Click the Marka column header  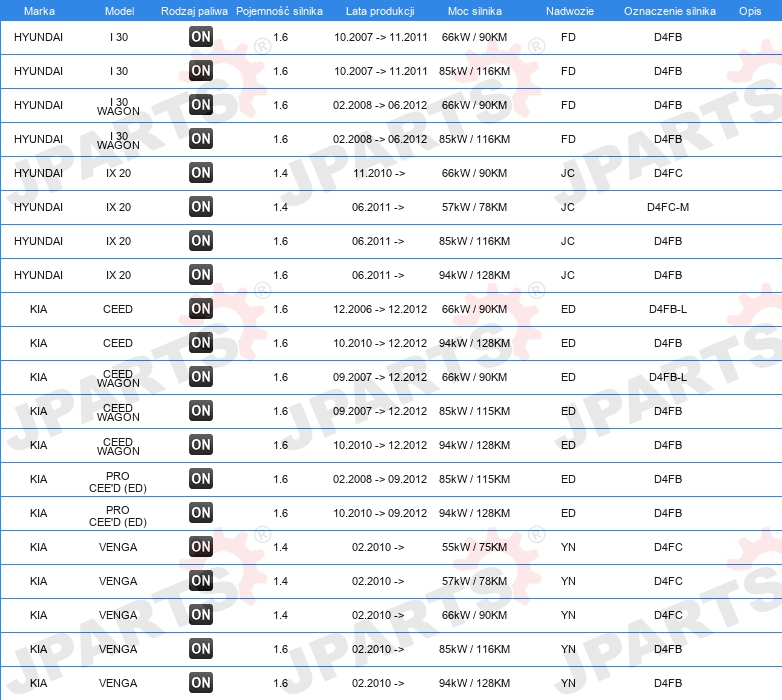click(x=39, y=11)
